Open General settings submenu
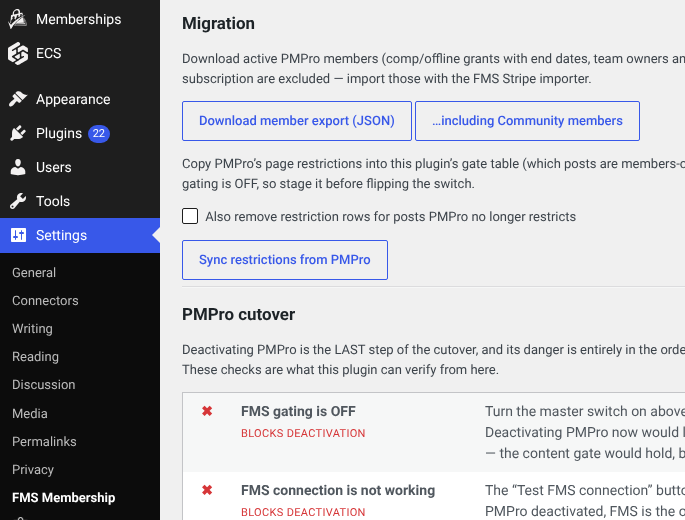This screenshot has height=520, width=685. click(x=34, y=273)
